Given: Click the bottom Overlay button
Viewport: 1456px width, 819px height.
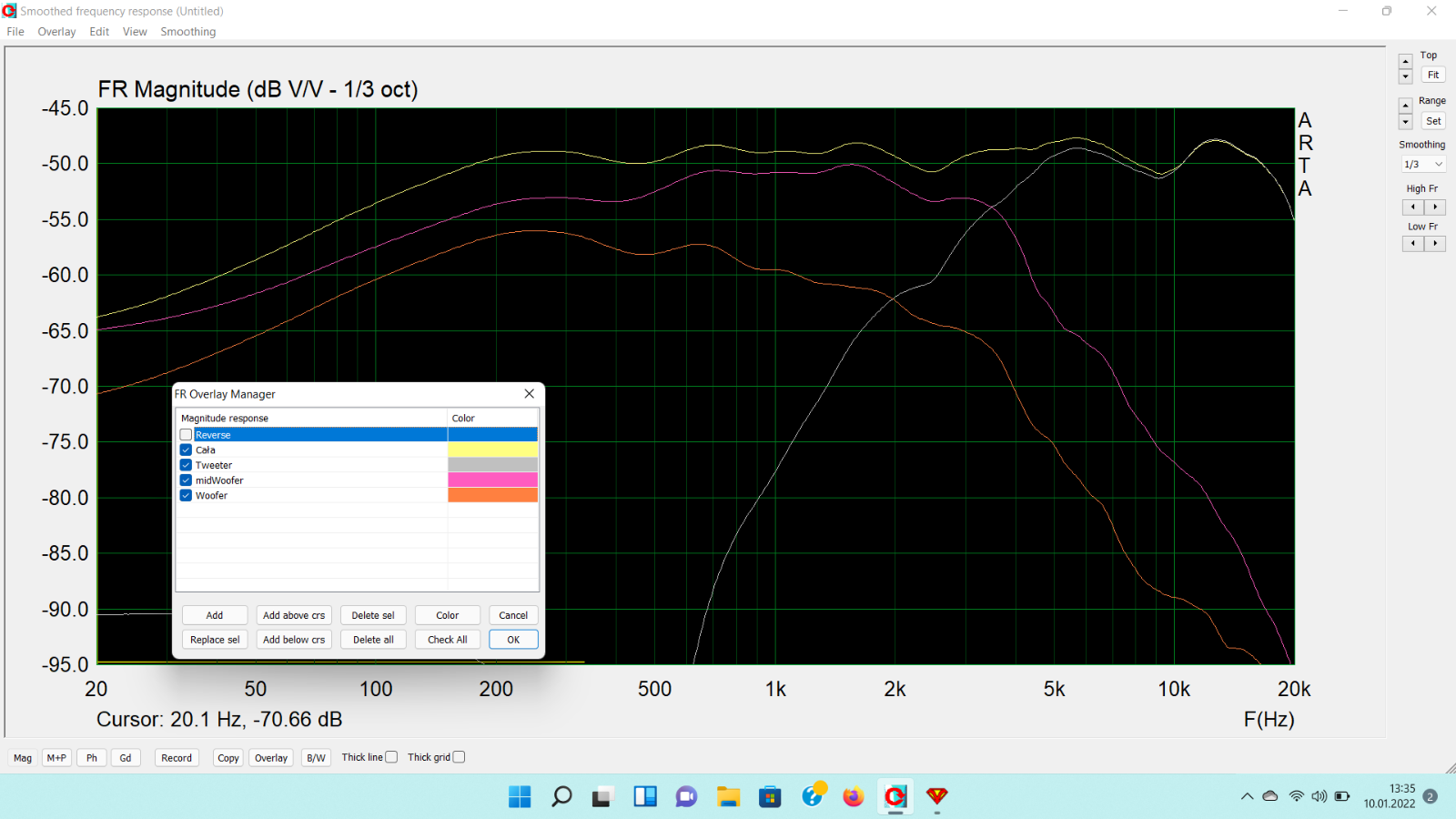Looking at the screenshot, I should coord(271,758).
